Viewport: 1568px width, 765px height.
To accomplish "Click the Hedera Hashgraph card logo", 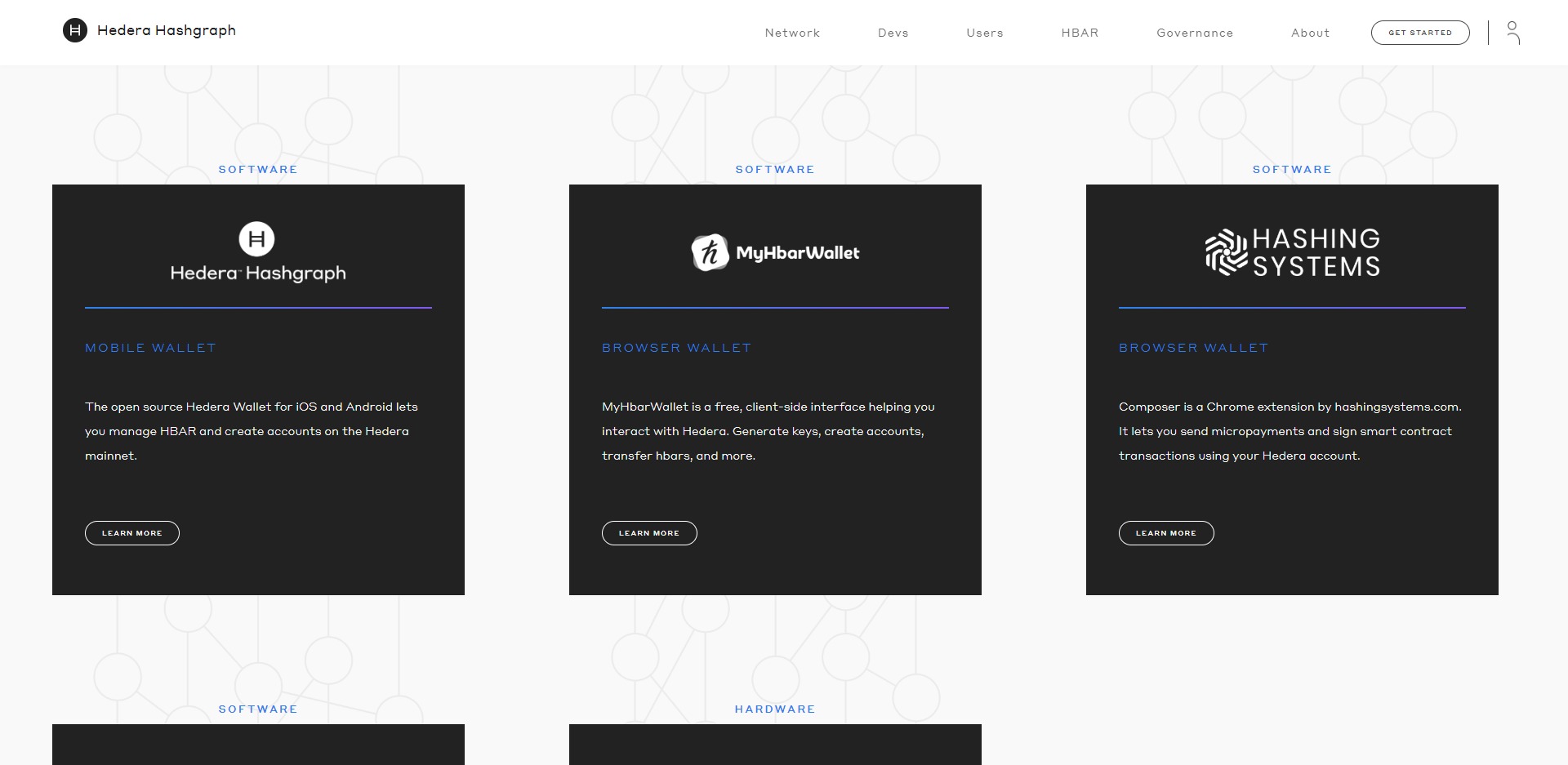I will (258, 252).
